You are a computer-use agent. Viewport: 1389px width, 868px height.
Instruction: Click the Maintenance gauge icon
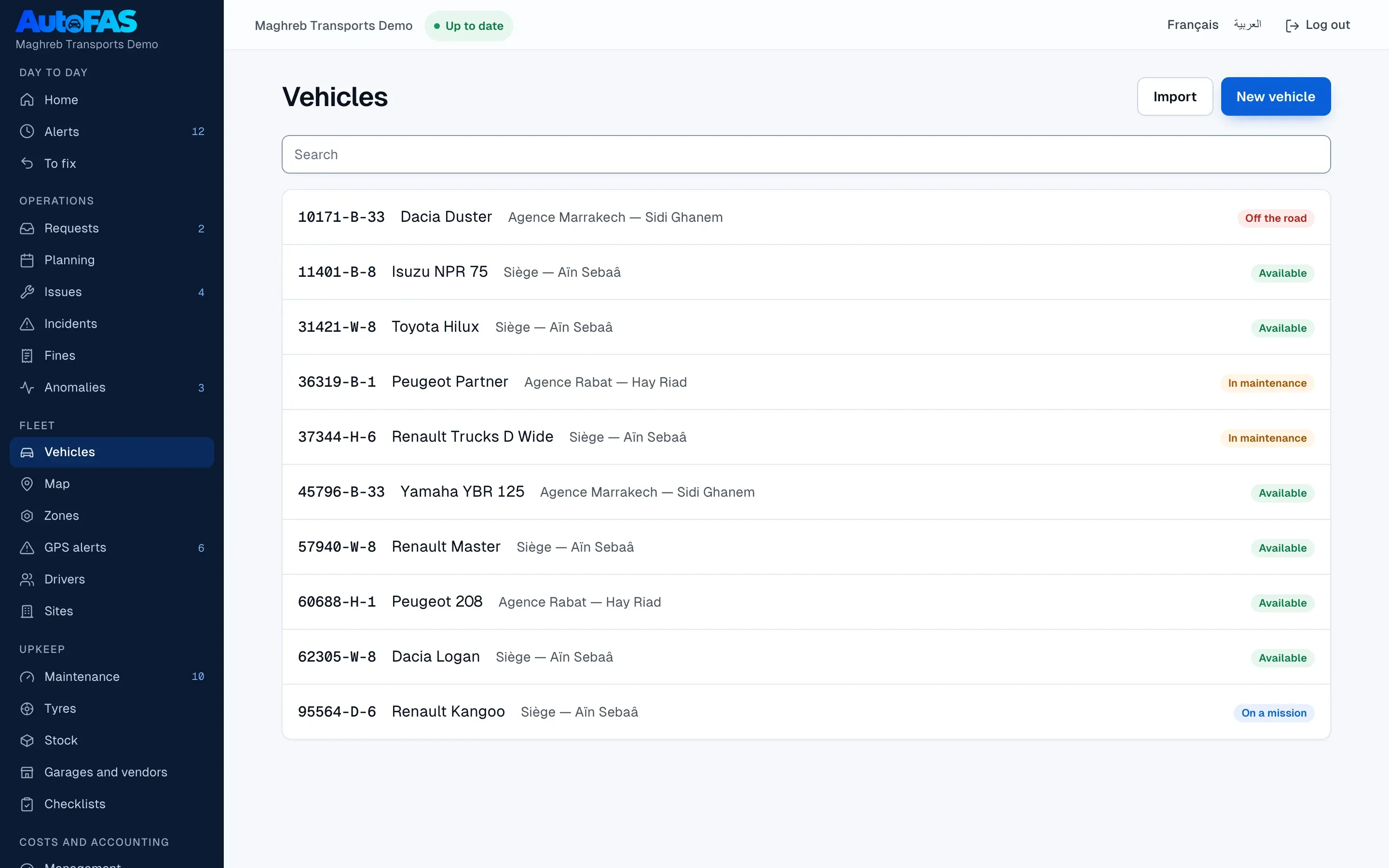pos(27,677)
